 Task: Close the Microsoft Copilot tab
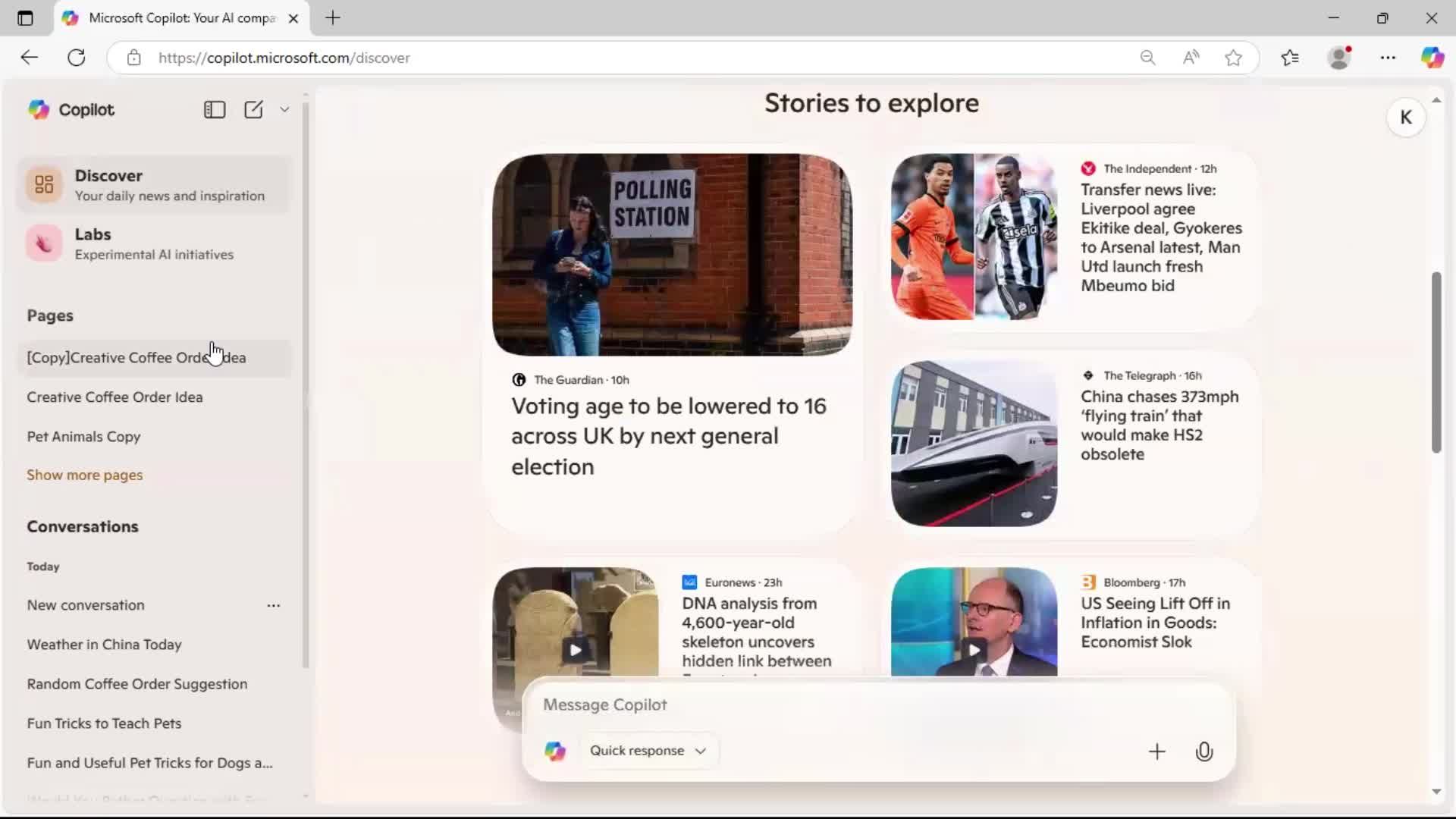tap(293, 18)
